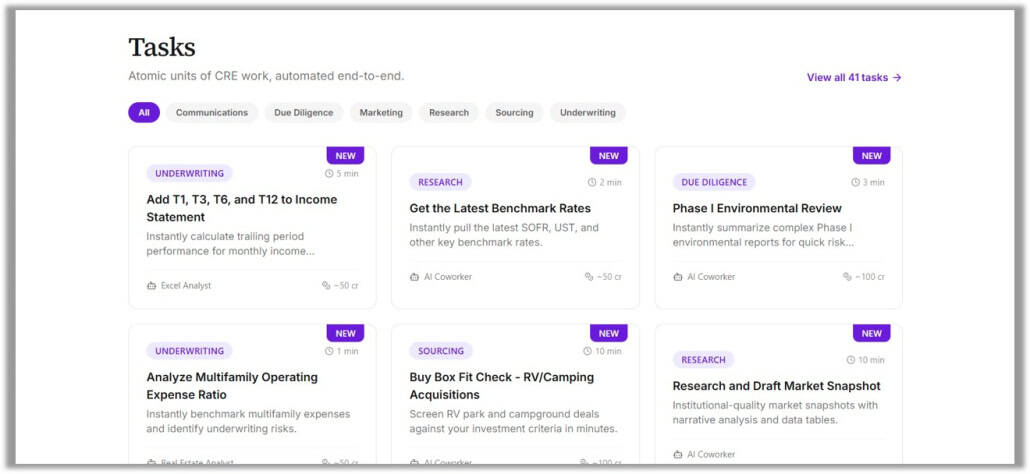Image resolution: width=1030 pixels, height=474 pixels.
Task: Show only Marketing tasks
Action: 381,113
